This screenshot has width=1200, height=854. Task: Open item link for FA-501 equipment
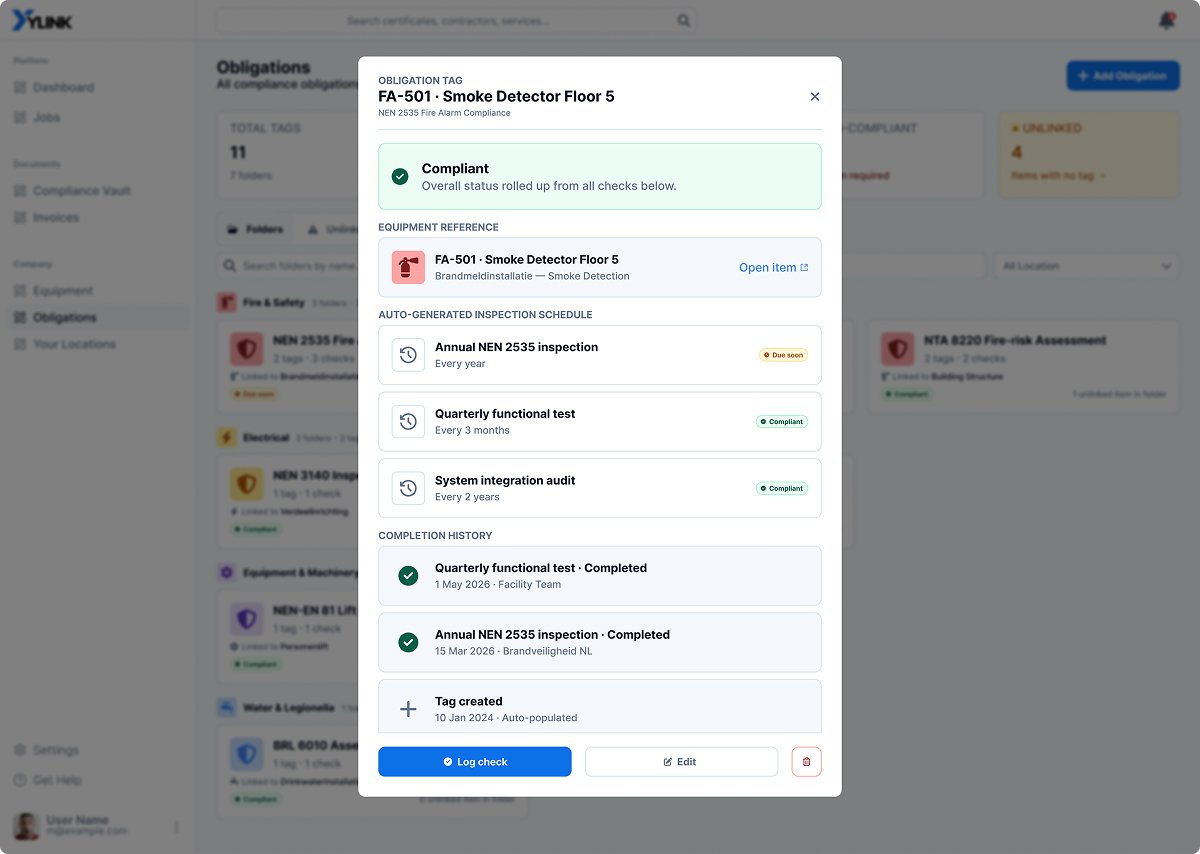pyautogui.click(x=773, y=267)
